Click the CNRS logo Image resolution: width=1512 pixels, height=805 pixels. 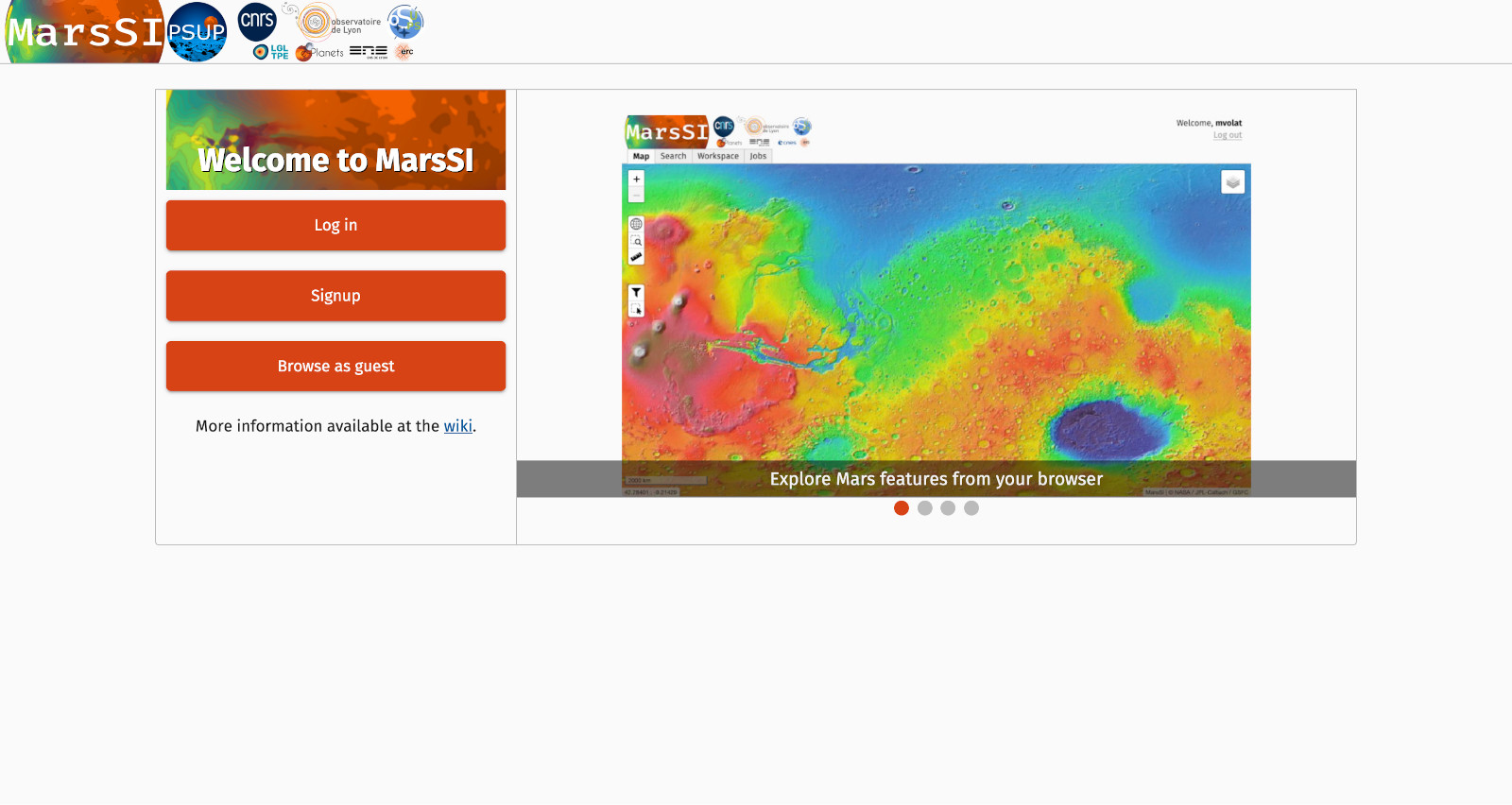pos(257,21)
